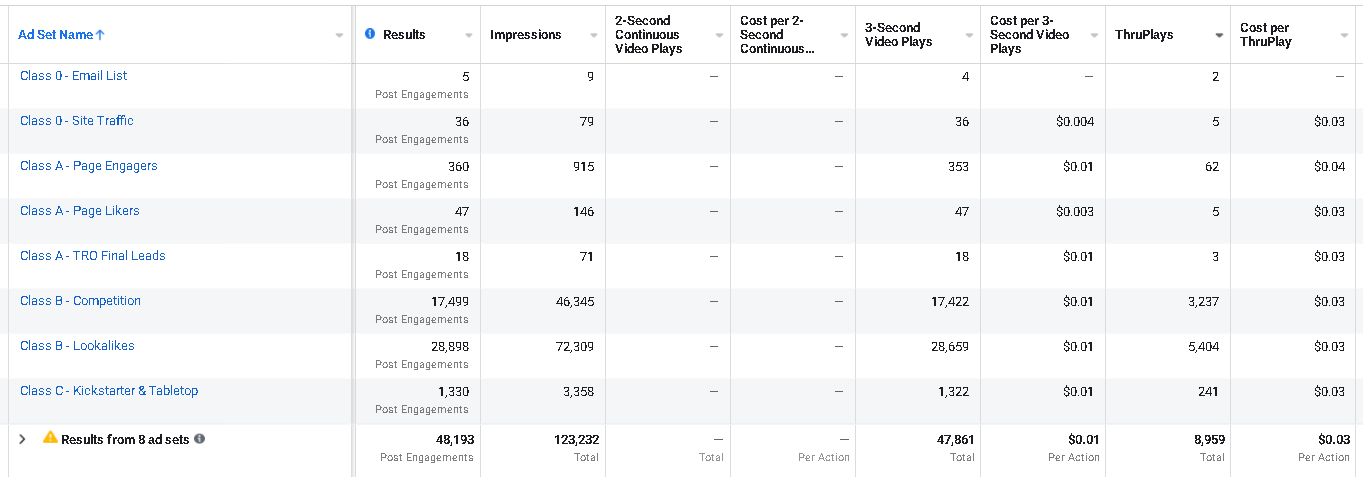This screenshot has height=477, width=1363.
Task: Open the Impressions column dropdown arrow
Action: tap(594, 36)
